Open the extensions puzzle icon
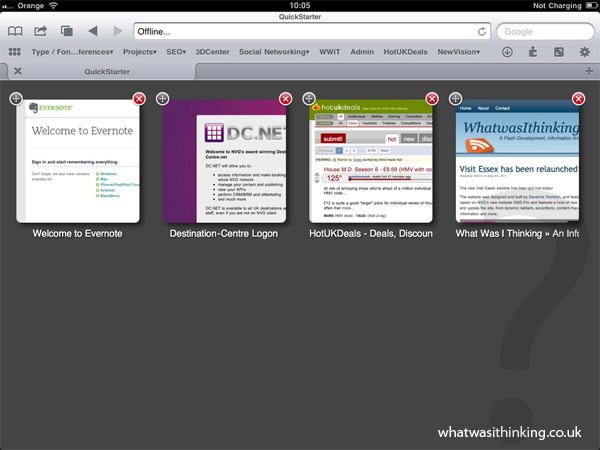 coord(533,52)
